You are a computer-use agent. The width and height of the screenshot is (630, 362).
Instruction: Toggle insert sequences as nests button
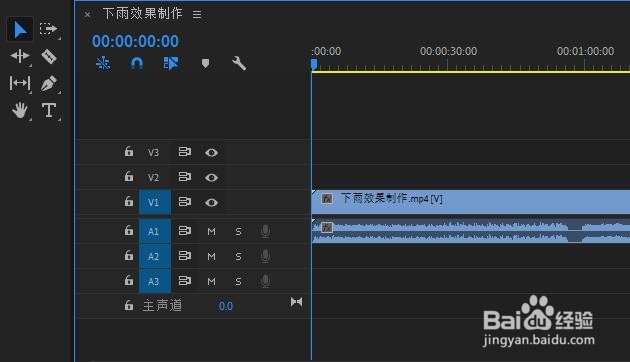pos(103,63)
